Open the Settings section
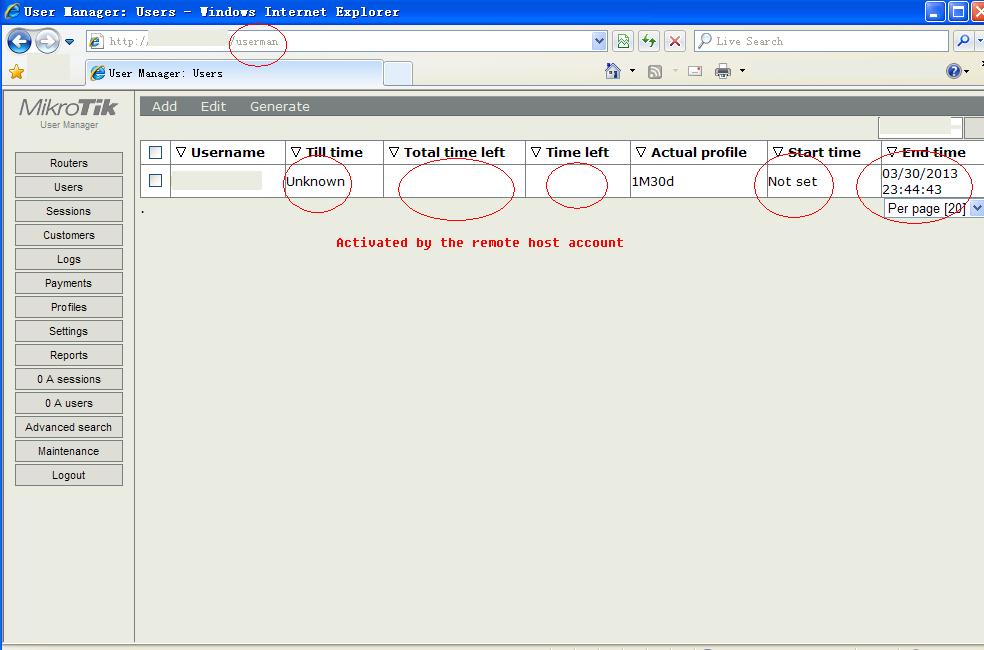 (69, 331)
